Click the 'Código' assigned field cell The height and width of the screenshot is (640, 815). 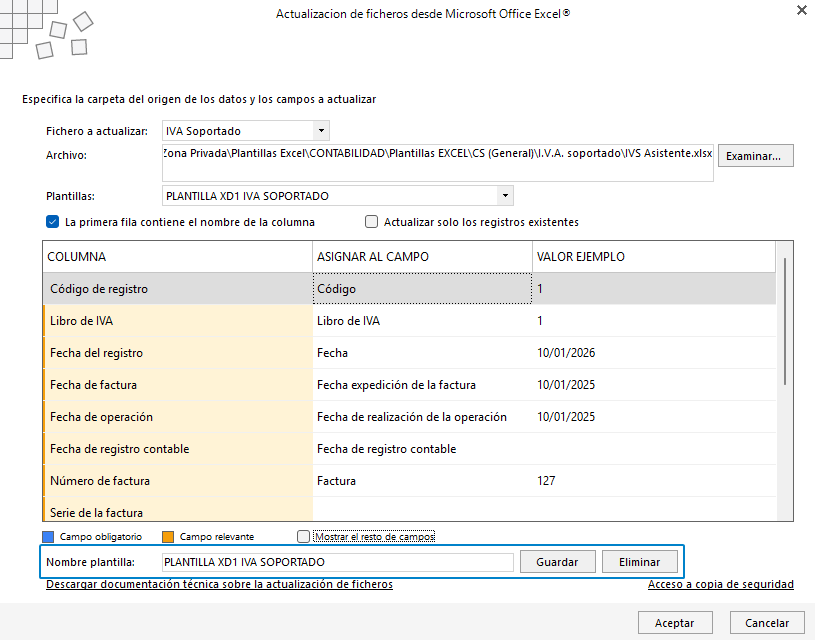422,289
